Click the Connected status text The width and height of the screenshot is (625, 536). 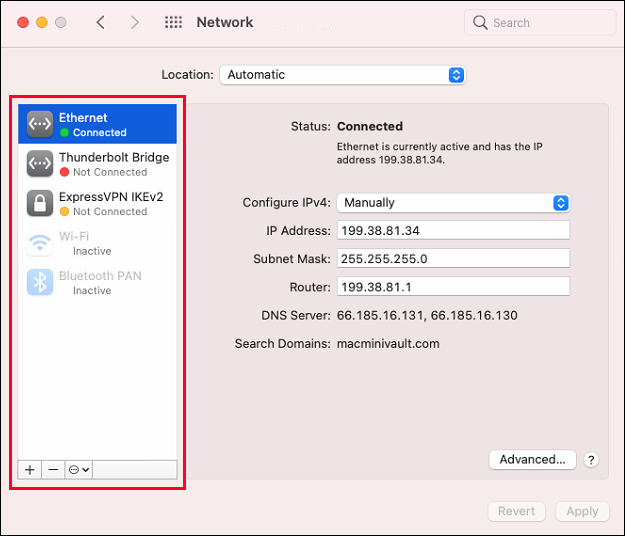coord(370,126)
